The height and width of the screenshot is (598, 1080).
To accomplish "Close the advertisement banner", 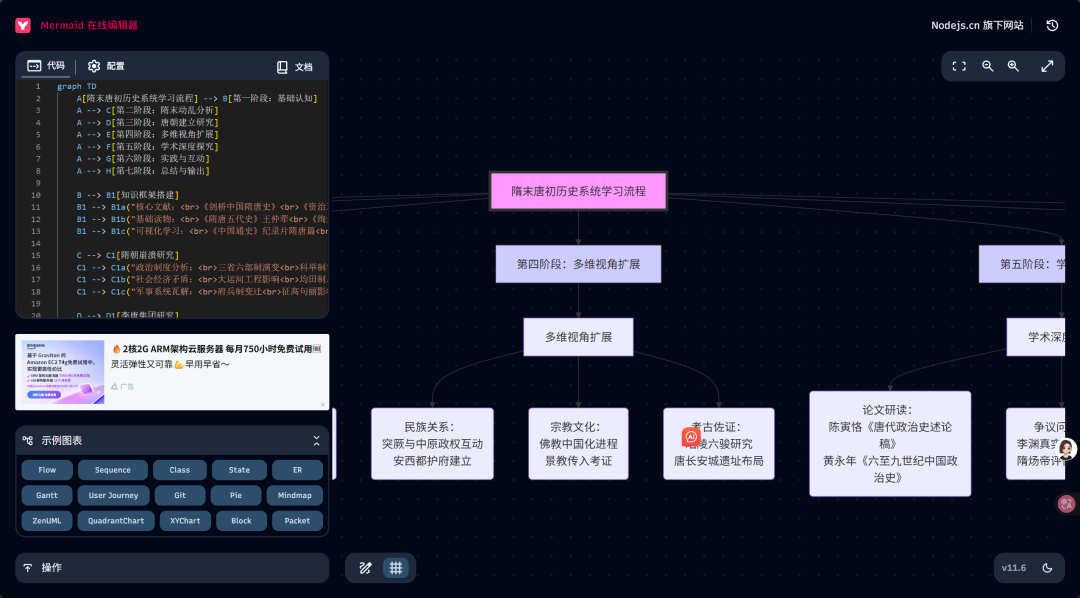I will tap(322, 404).
